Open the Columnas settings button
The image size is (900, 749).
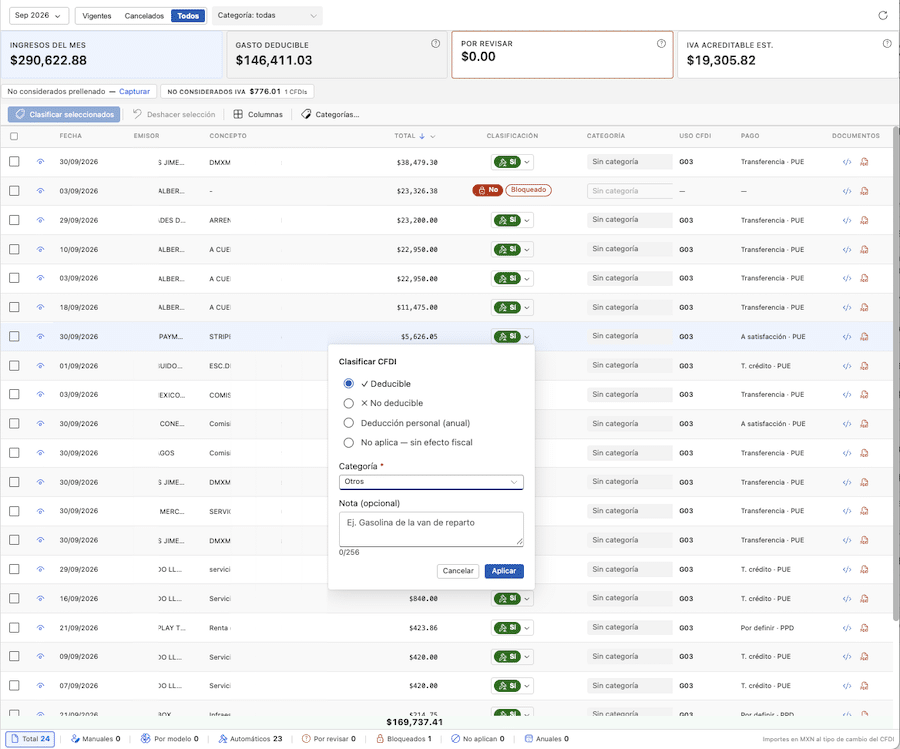click(258, 115)
